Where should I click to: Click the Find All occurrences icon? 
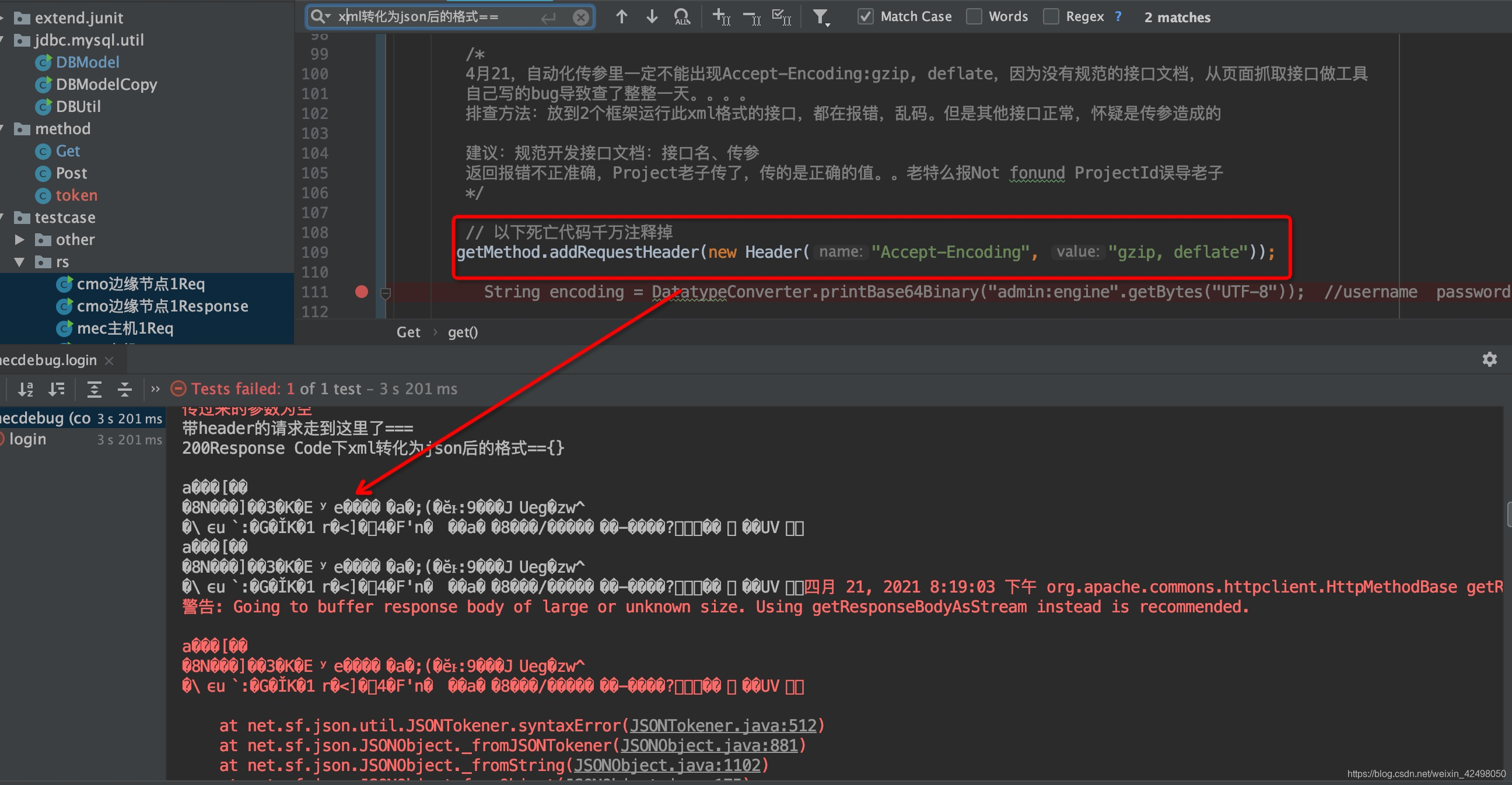pyautogui.click(x=682, y=17)
